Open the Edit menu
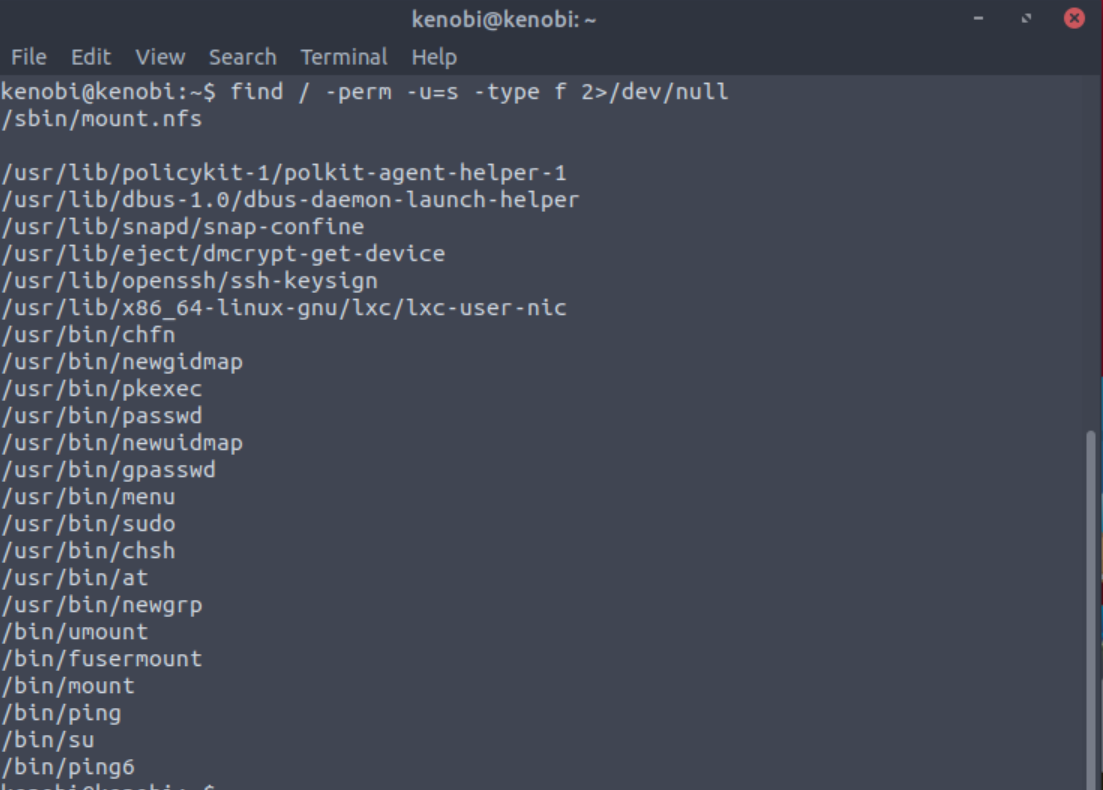The image size is (1103, 790). (91, 57)
